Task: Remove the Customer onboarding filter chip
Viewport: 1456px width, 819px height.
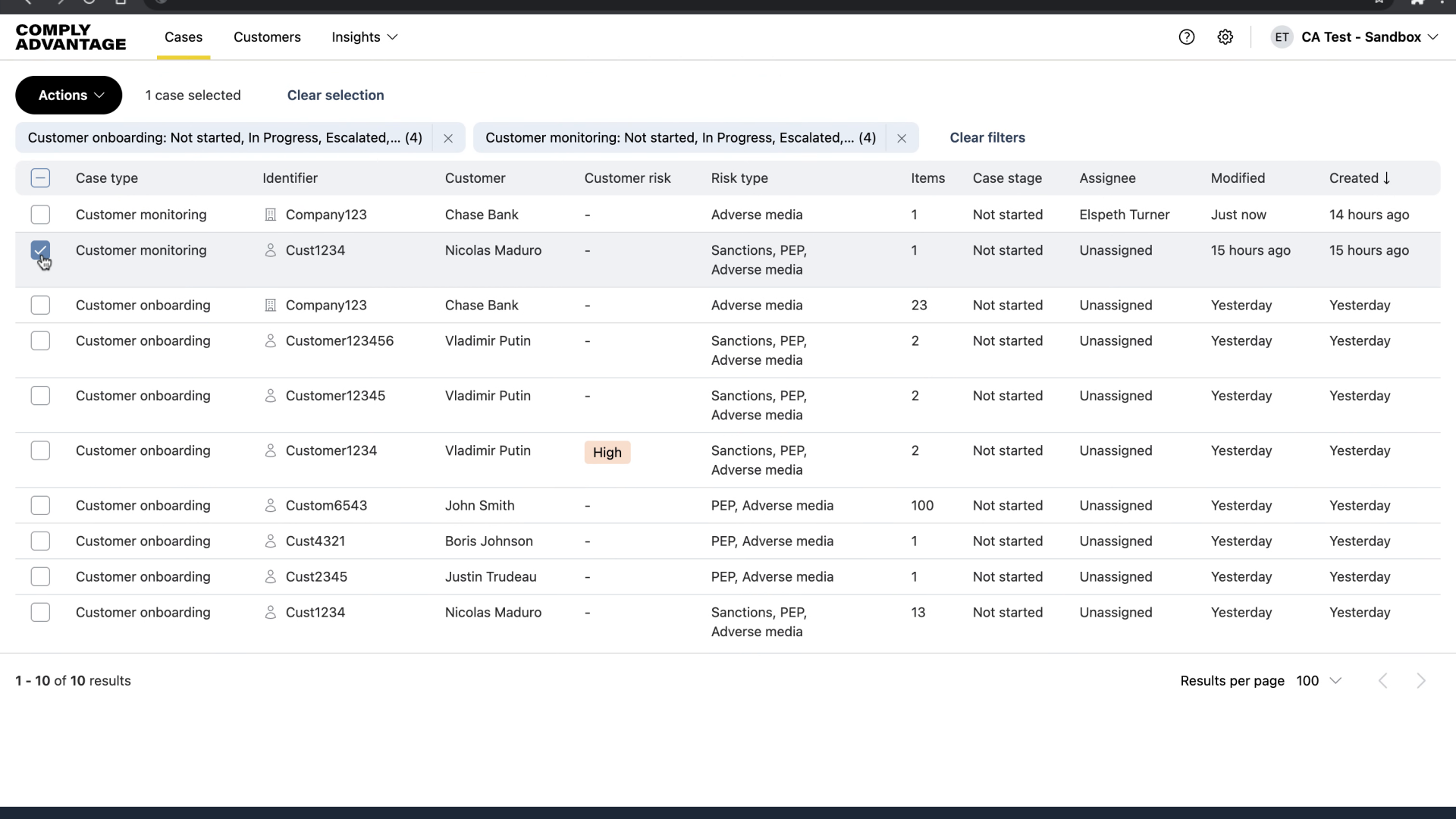Action: click(447, 138)
